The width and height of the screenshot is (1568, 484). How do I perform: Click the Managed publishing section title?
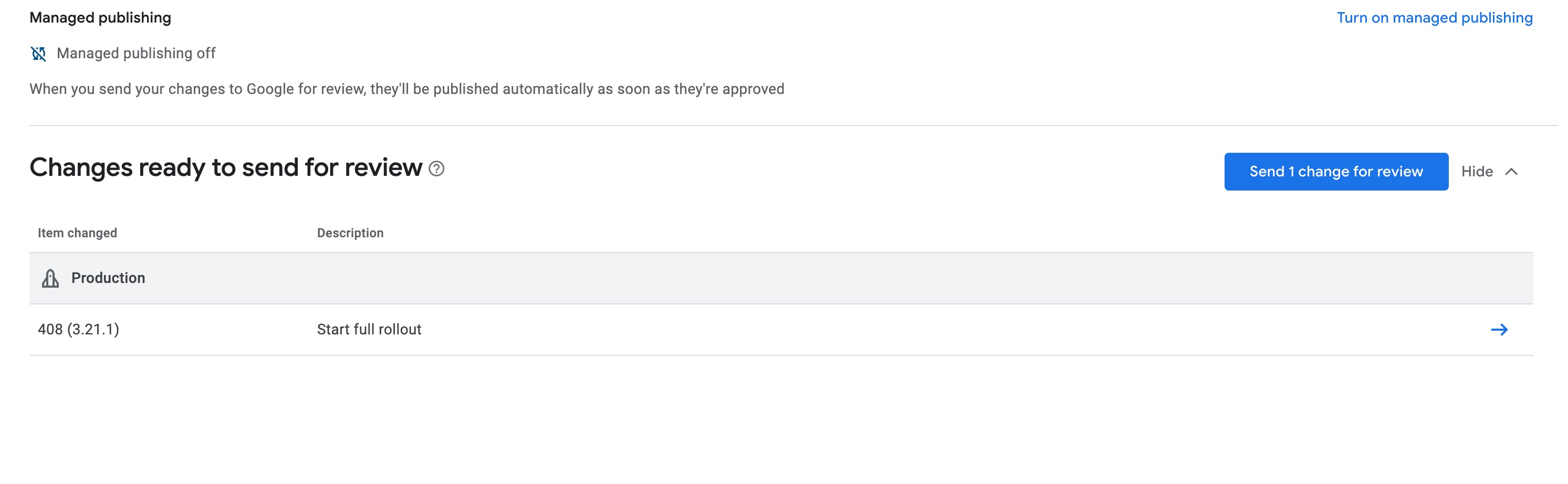coord(100,18)
